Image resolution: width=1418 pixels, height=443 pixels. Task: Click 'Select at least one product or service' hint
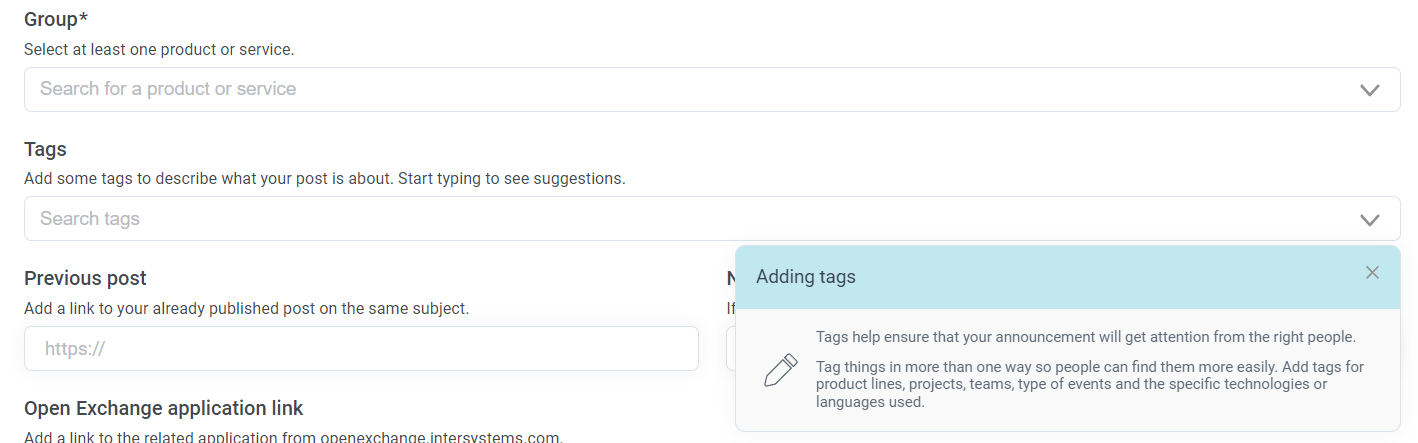pyautogui.click(x=159, y=48)
